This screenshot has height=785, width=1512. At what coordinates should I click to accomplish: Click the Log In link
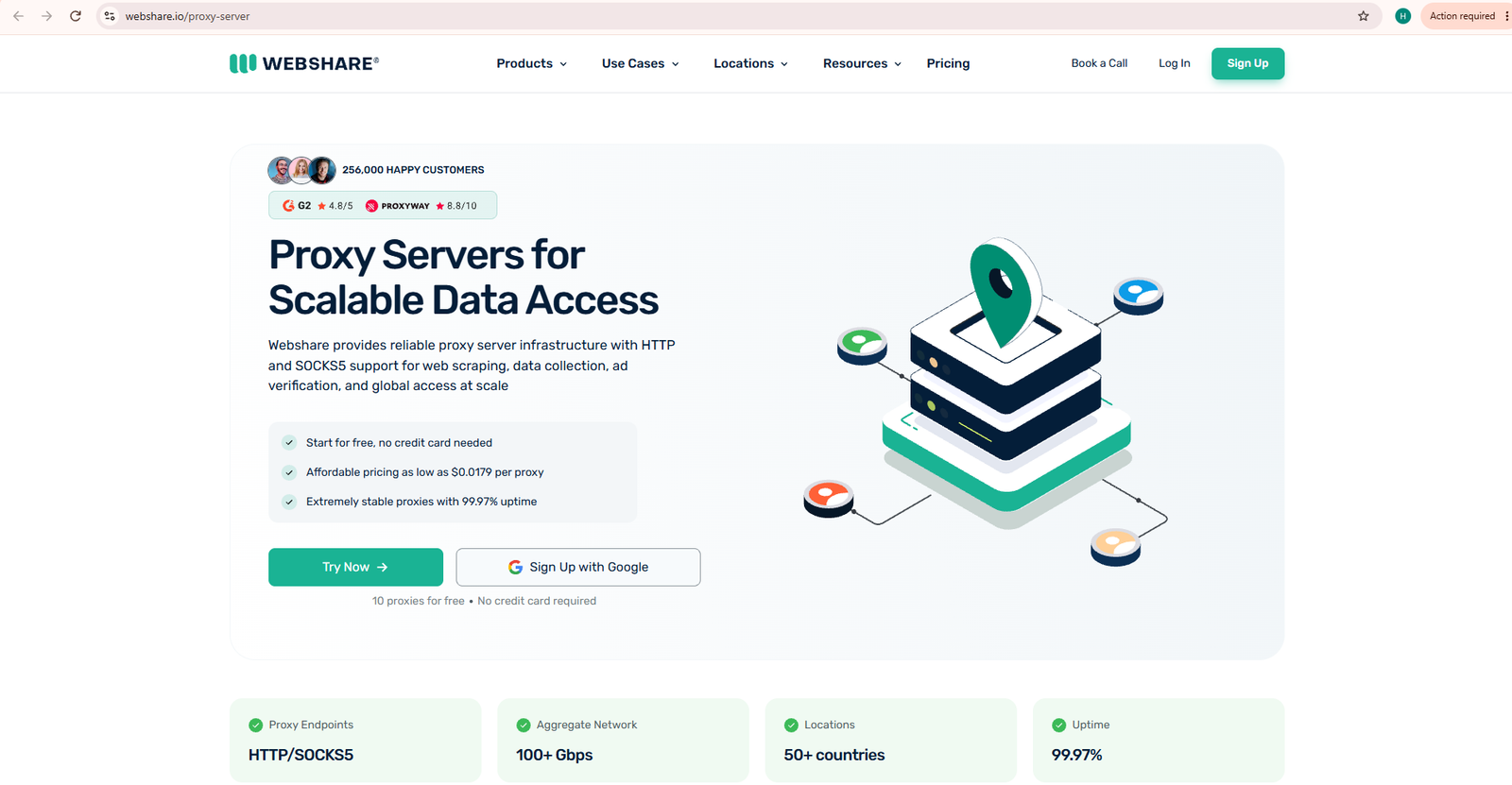point(1175,63)
